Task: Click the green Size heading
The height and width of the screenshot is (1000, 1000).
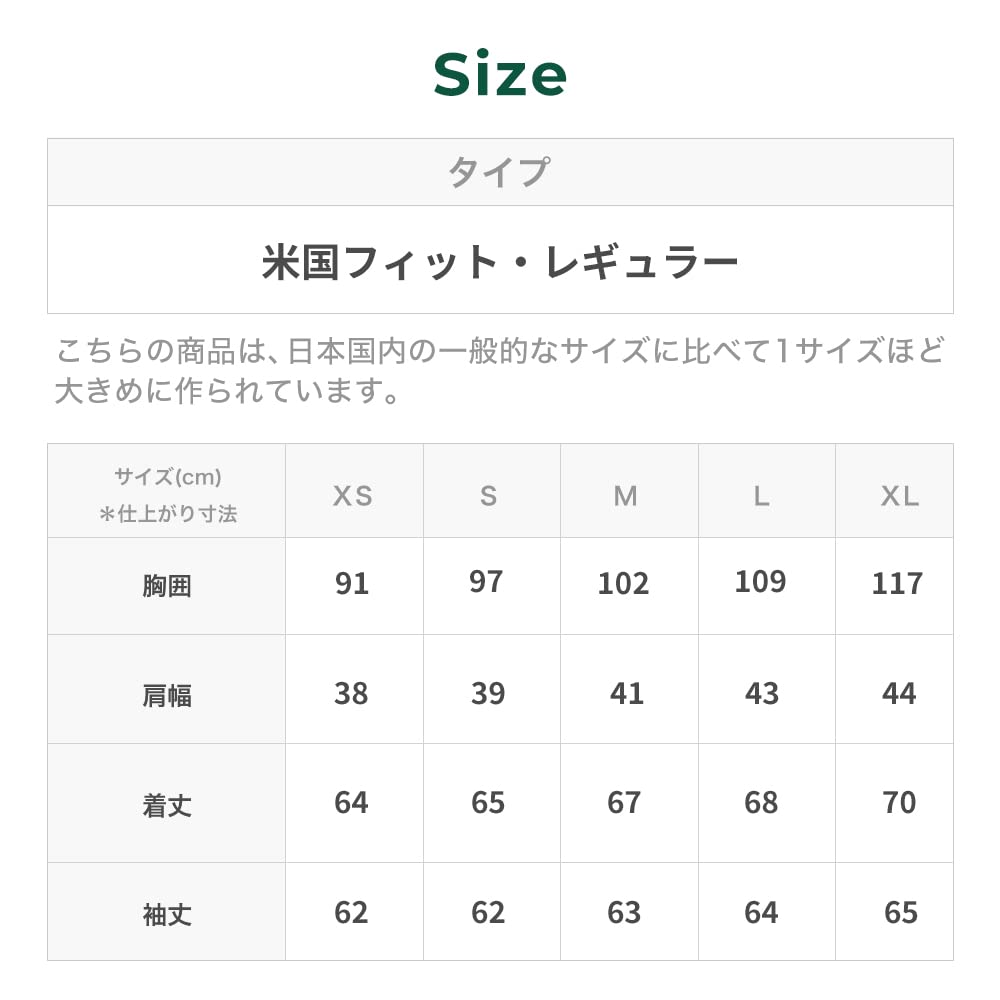Action: 500,75
